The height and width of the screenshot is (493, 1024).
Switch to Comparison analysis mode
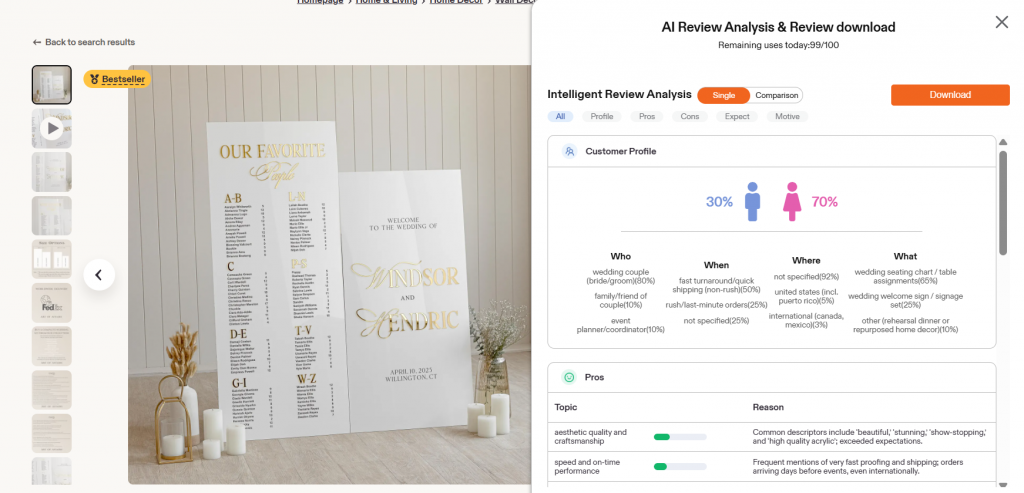tap(776, 95)
